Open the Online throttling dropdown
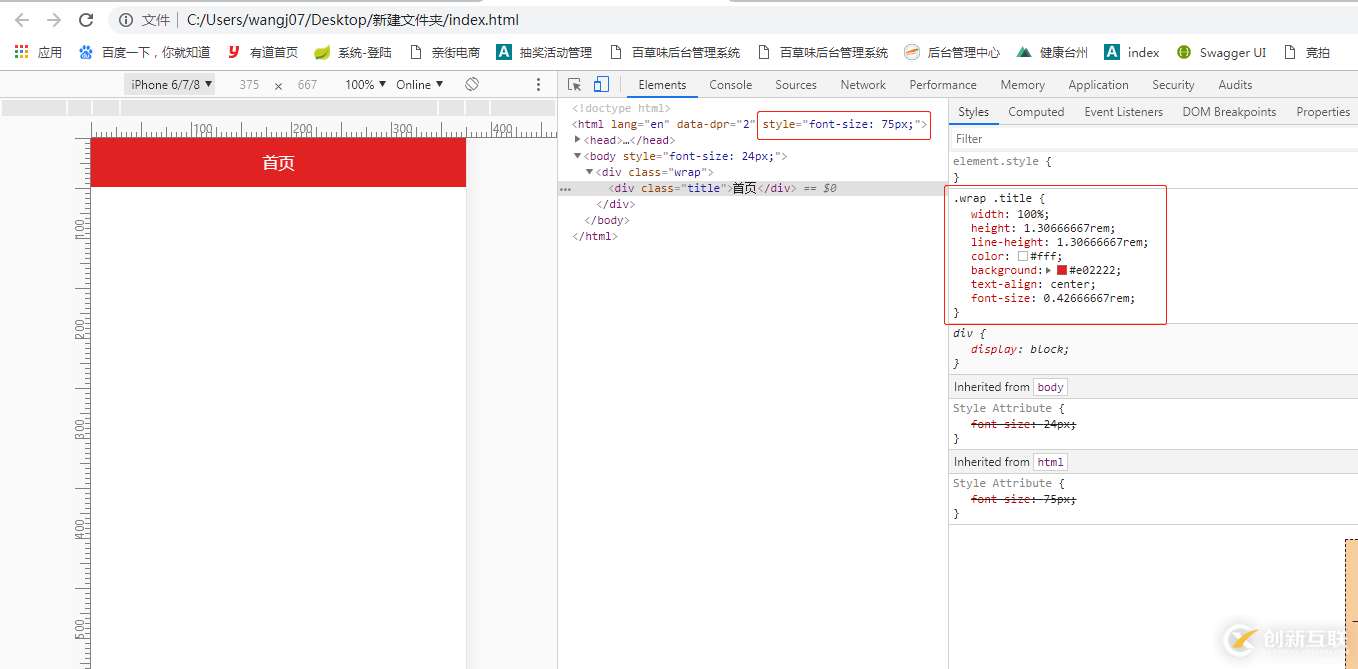Screen dimensions: 1358x669 (419, 85)
